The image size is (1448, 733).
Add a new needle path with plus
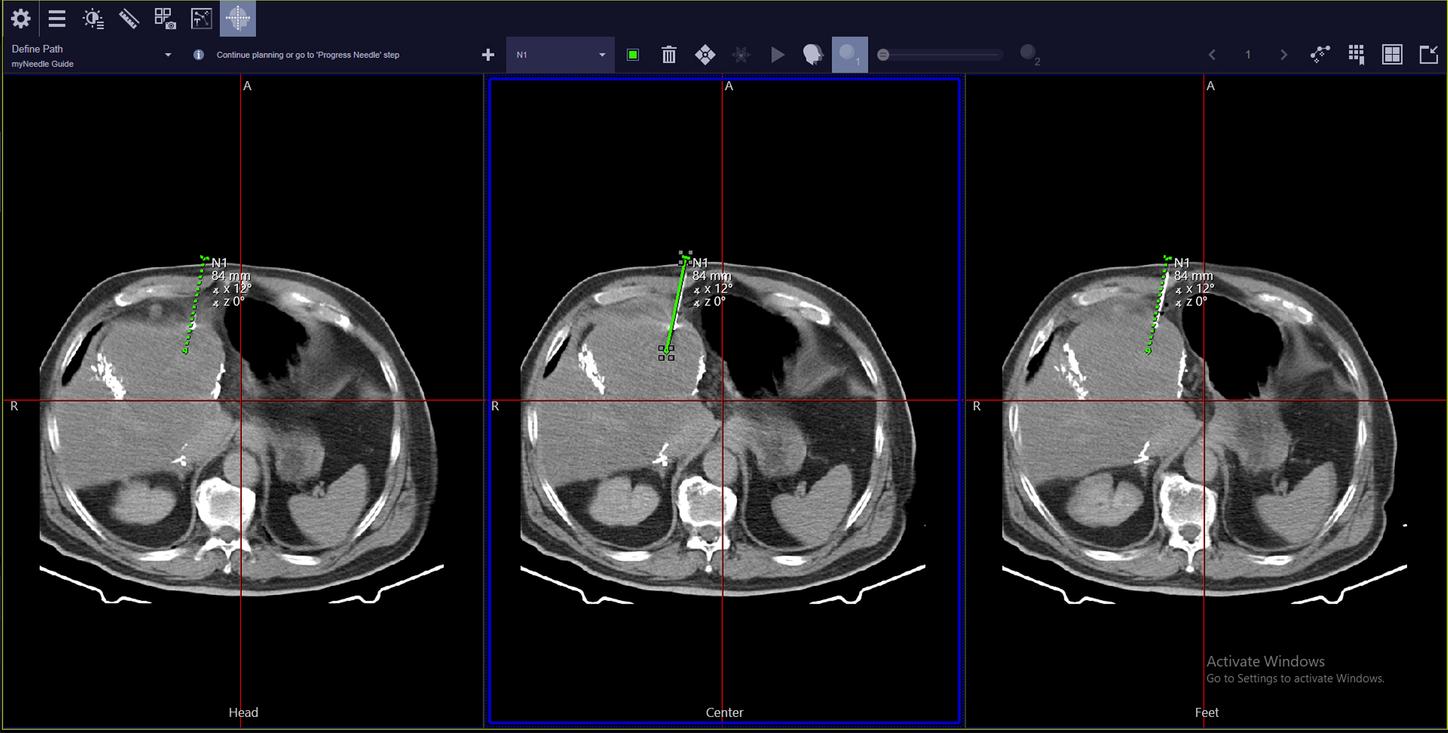(x=488, y=55)
